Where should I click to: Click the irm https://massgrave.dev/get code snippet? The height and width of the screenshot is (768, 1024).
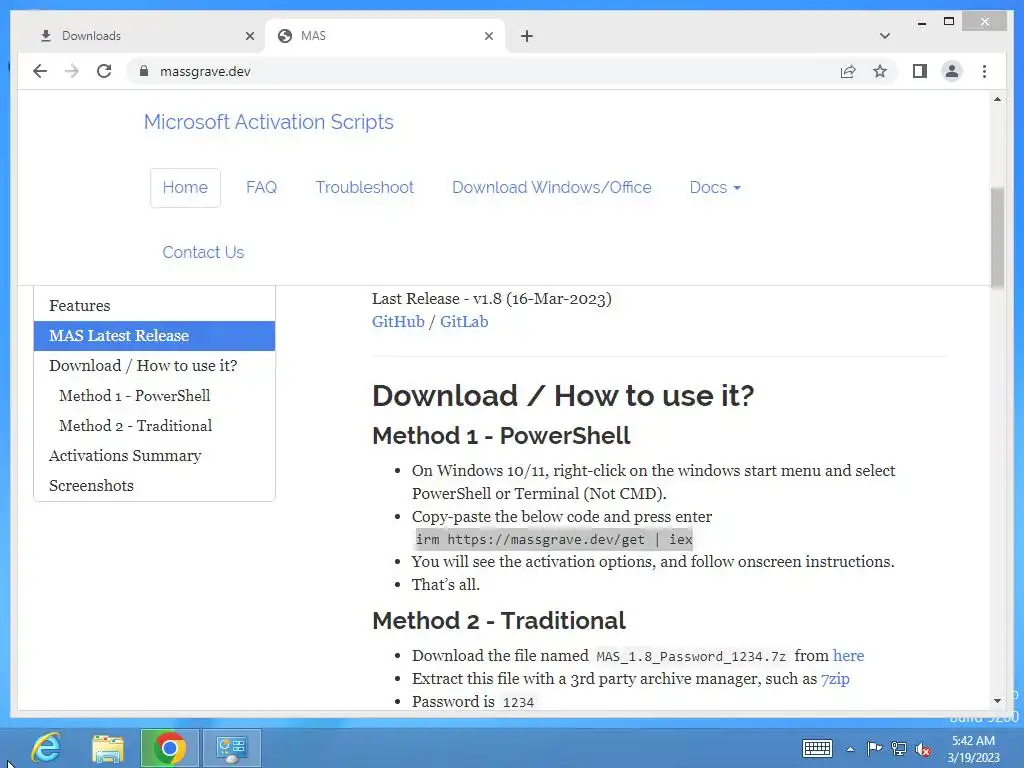click(x=554, y=539)
